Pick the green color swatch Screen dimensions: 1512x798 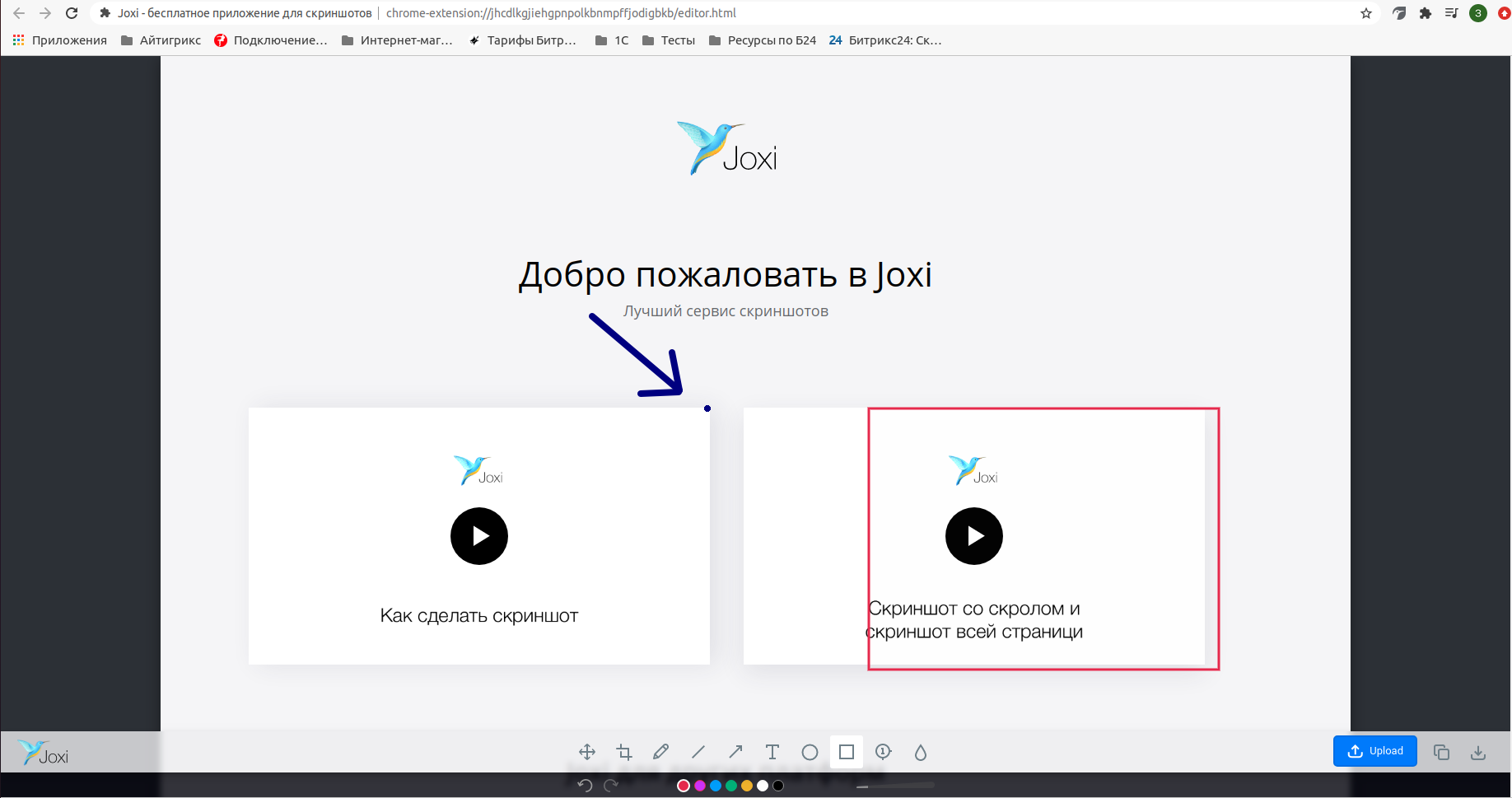(x=731, y=786)
